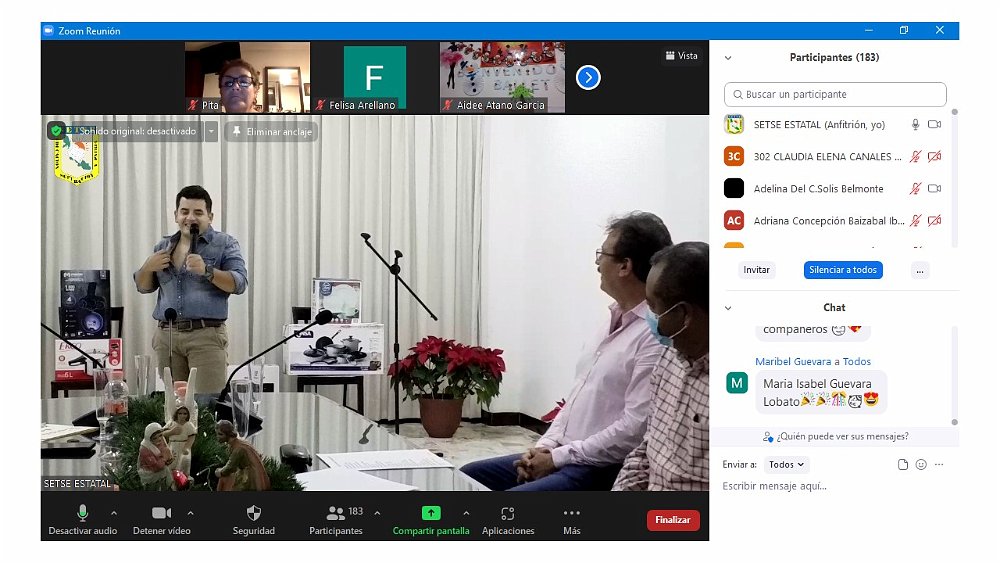
Task: Expand audio options arrow beside microphone
Action: click(x=113, y=513)
